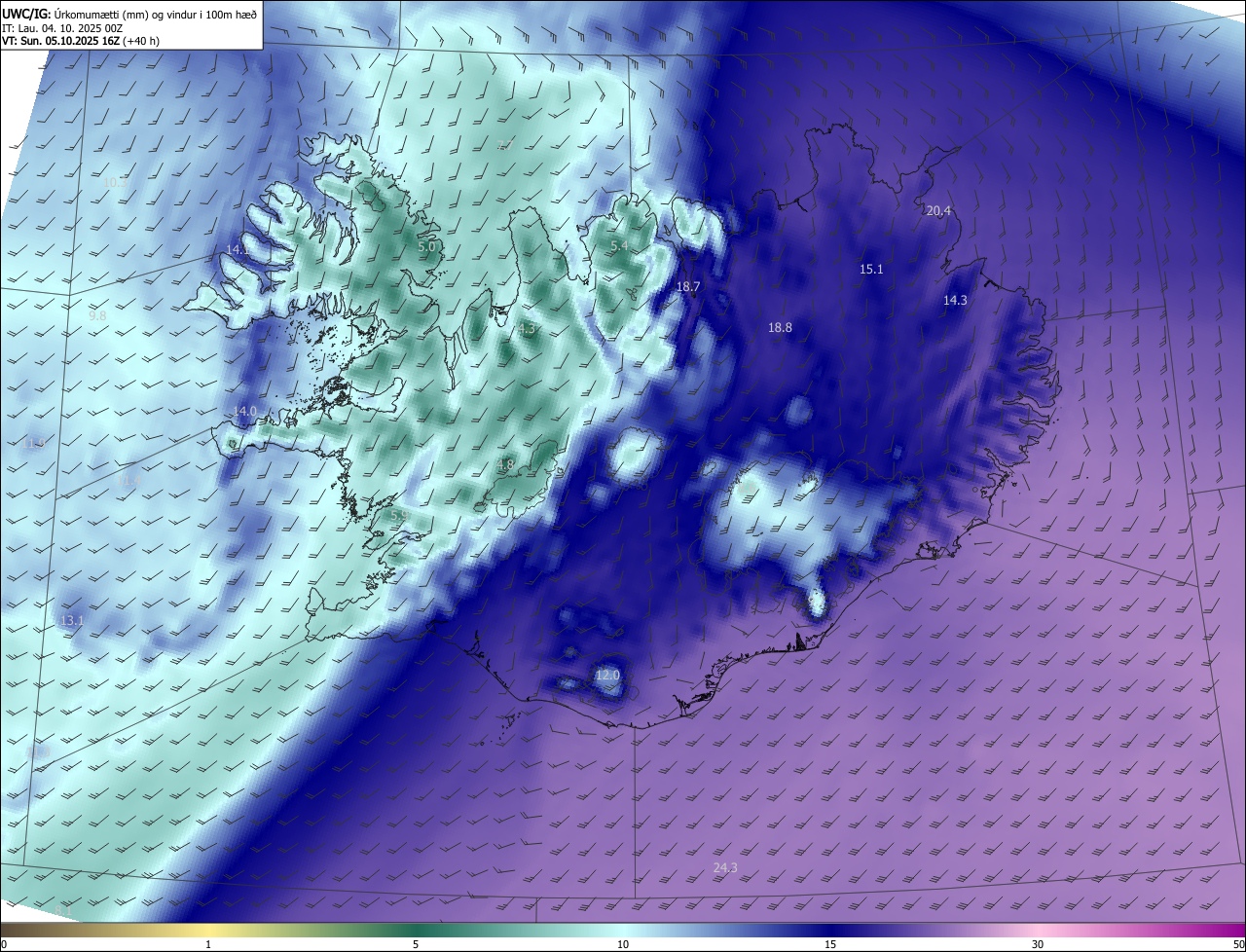Click the 14.3 value label in east Iceland

[955, 300]
